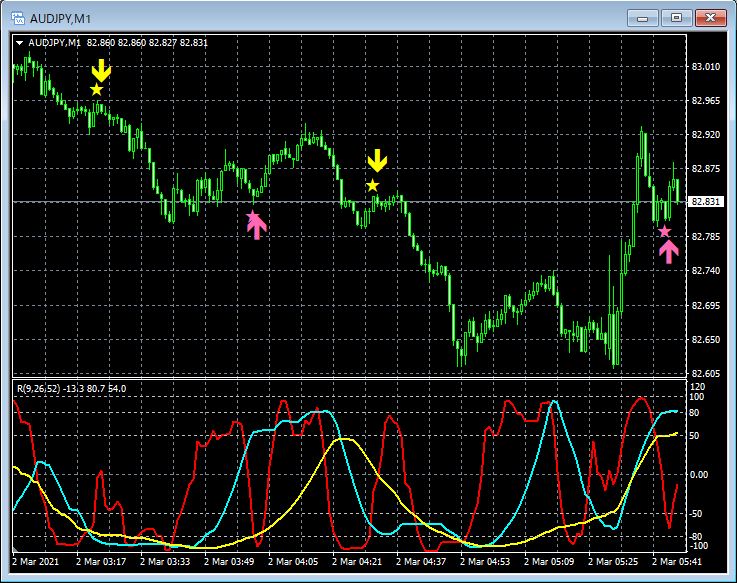Click the 82.605 price scale label

[706, 374]
